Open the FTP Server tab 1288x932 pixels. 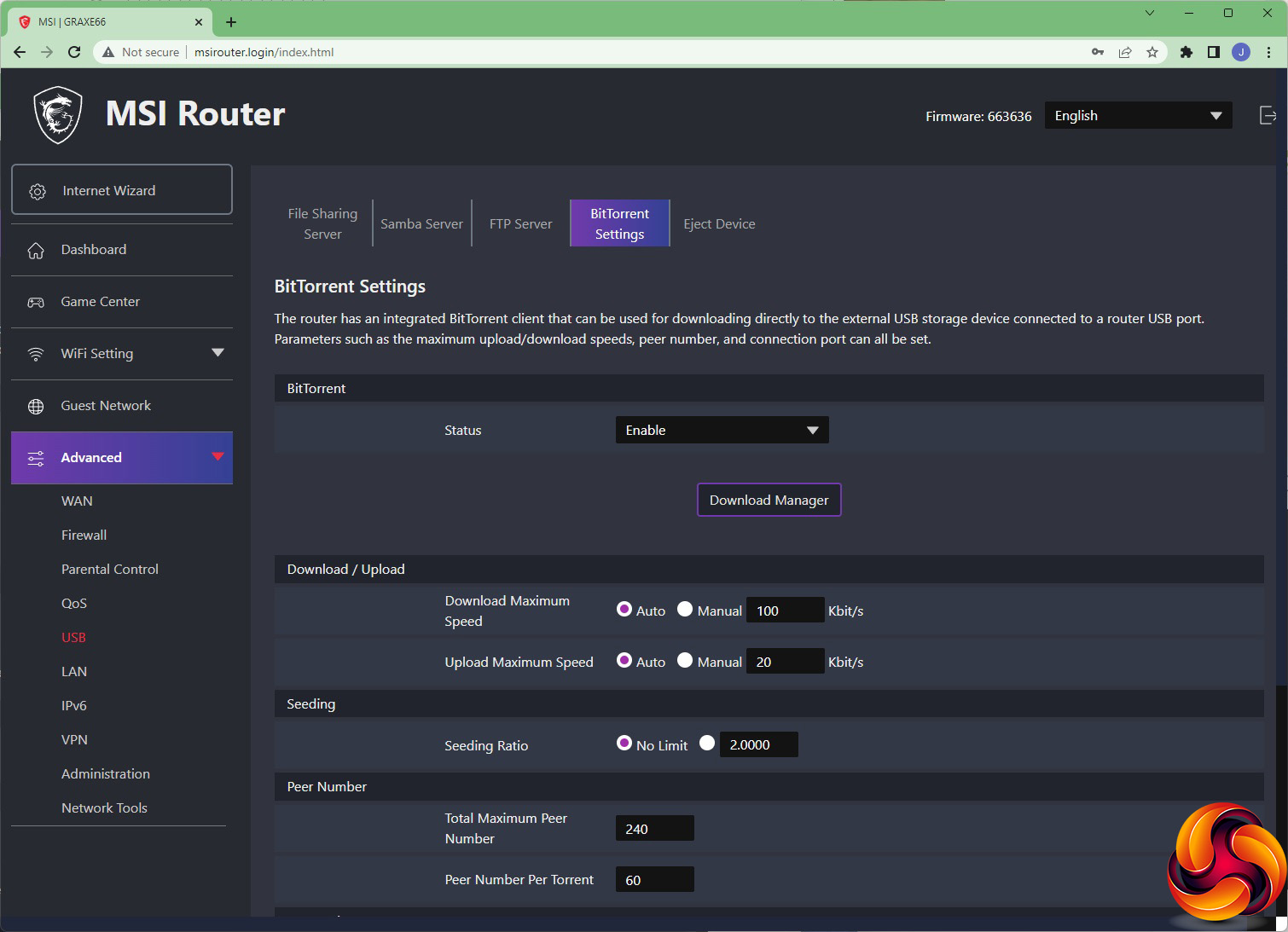520,223
